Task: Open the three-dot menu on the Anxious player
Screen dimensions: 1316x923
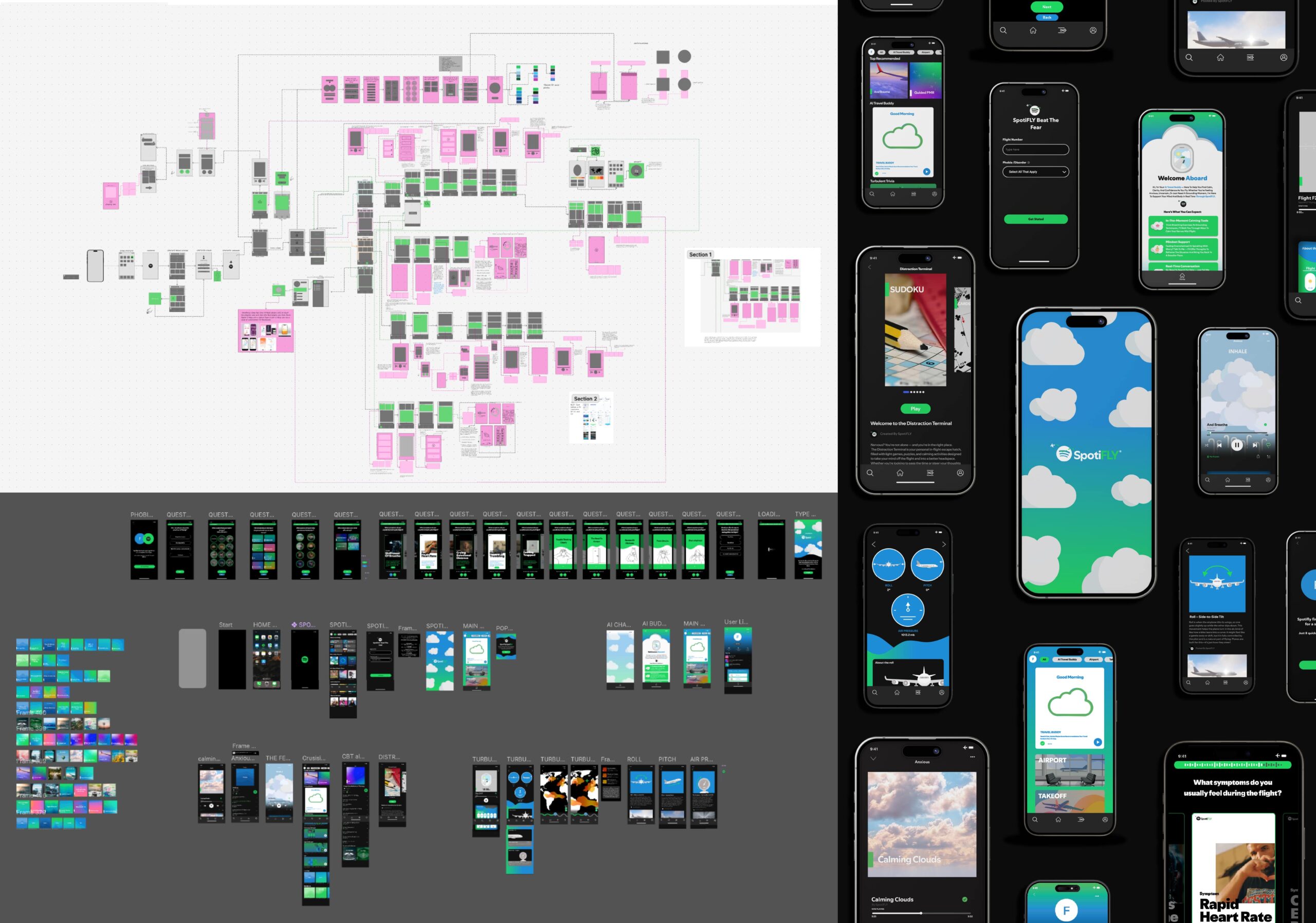Action: (x=972, y=757)
